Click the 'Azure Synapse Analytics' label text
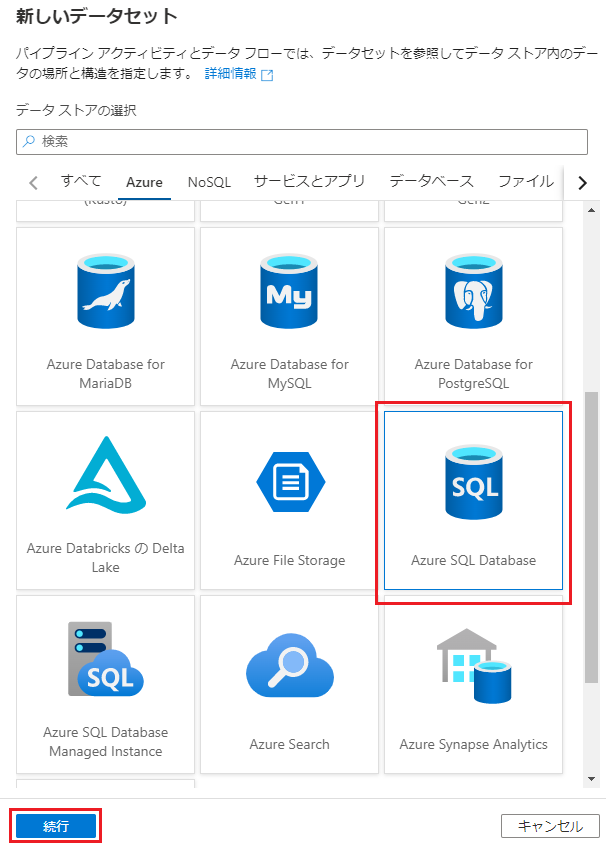The width and height of the screenshot is (606, 849). pos(474,745)
